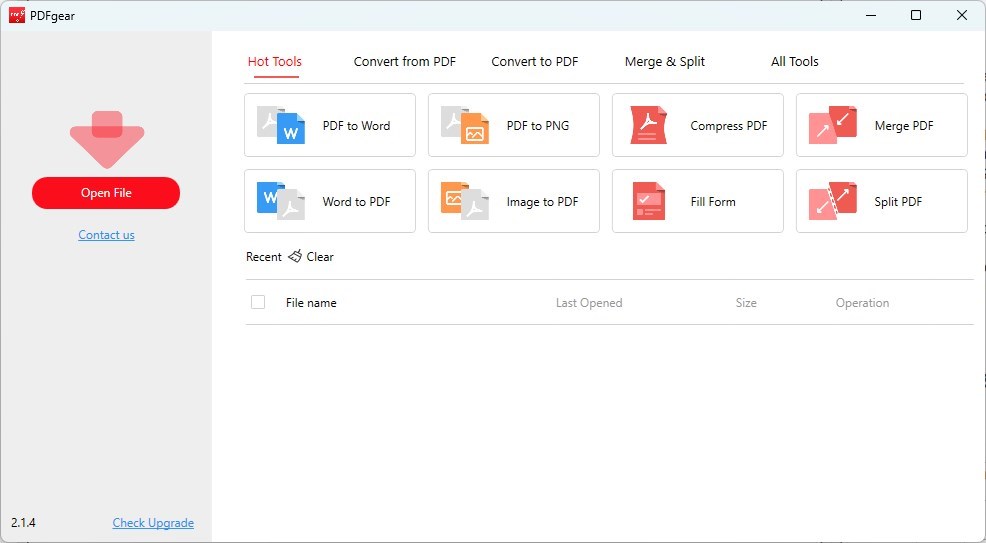The image size is (986, 543).
Task: Switch to the Convert to PDF tab
Action: (534, 62)
